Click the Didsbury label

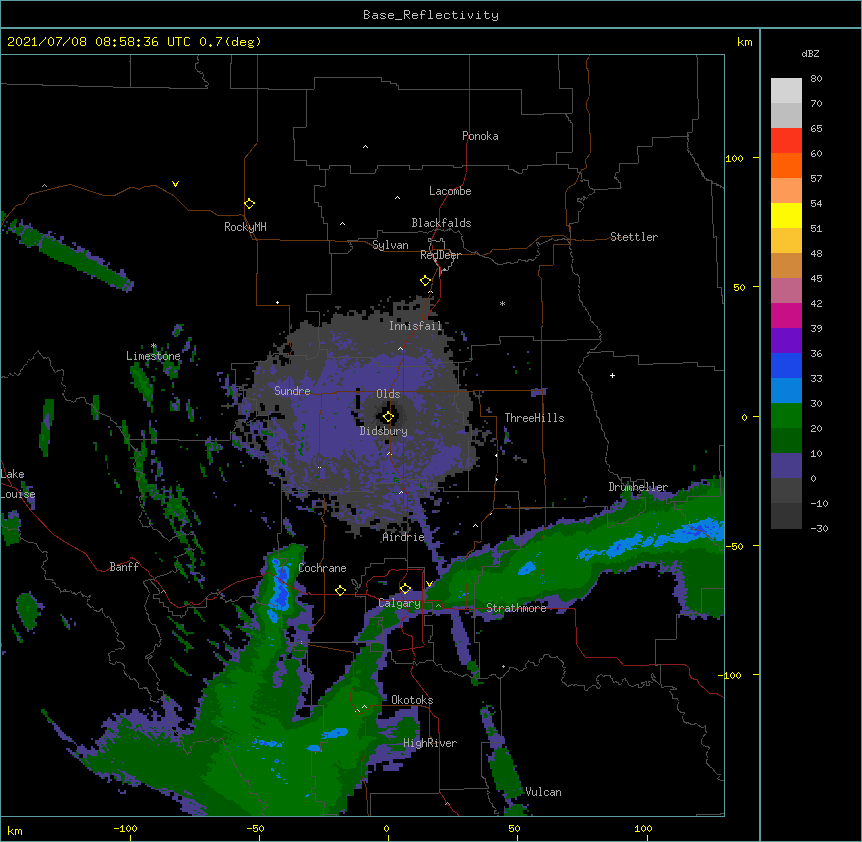point(384,431)
